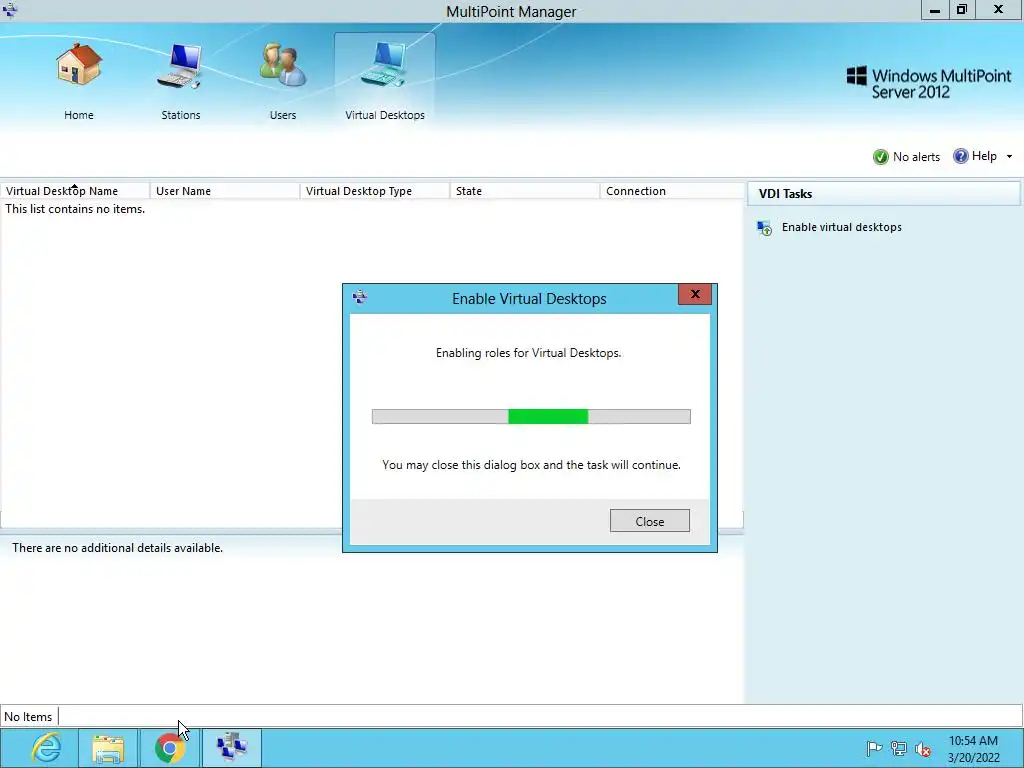
Task: Click the network tray icon
Action: click(899, 748)
